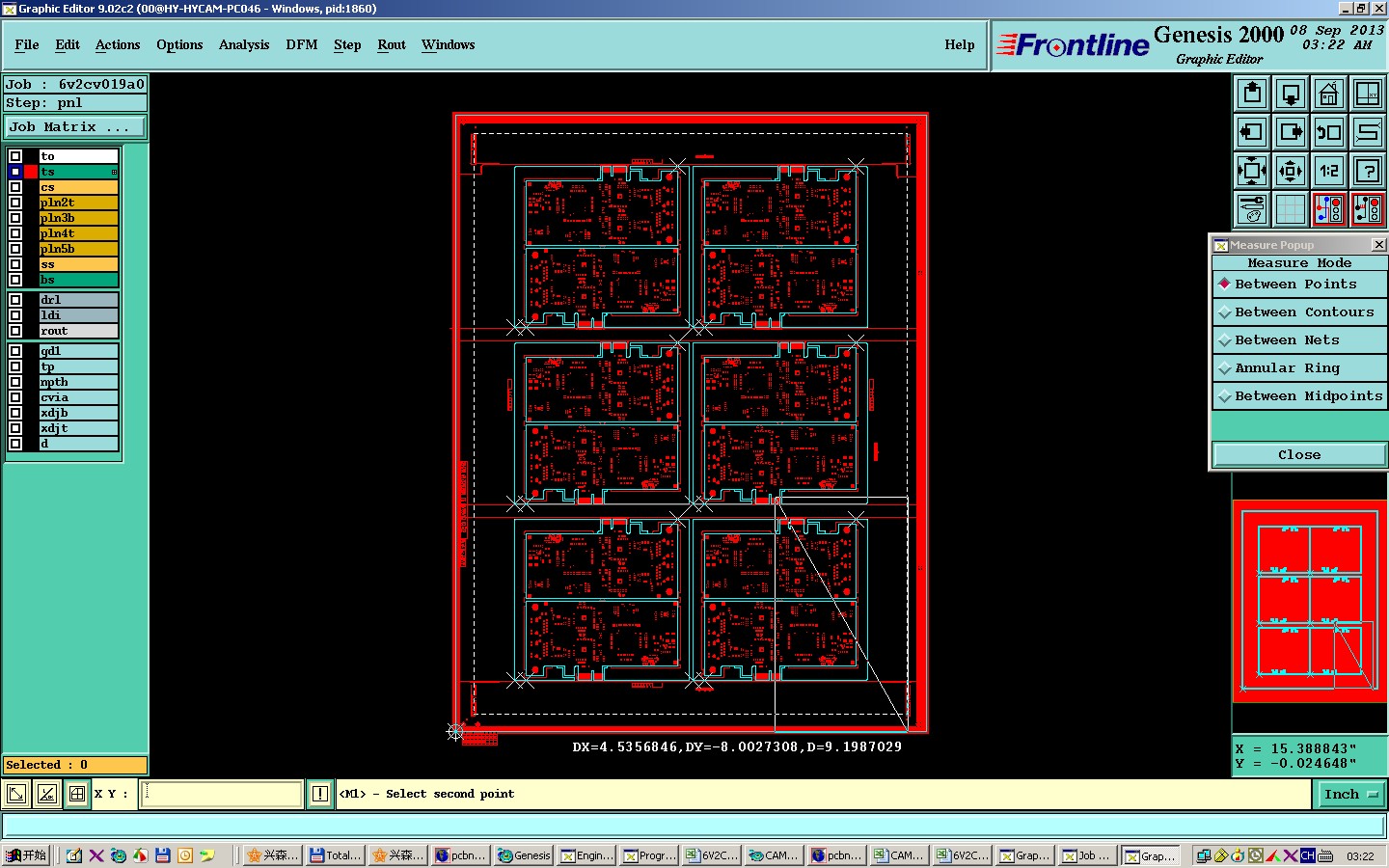Open the File menu
Viewport: 1389px width, 868px height.
click(27, 44)
